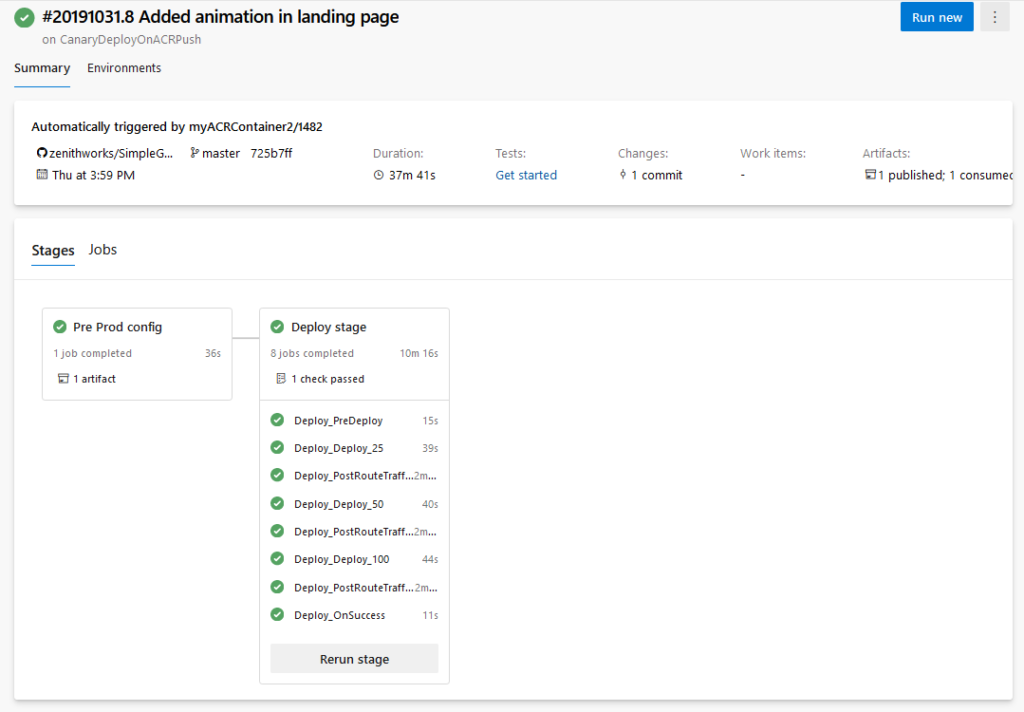Click the artifacts published icon
Viewport: 1024px width, 712px height.
pos(870,175)
